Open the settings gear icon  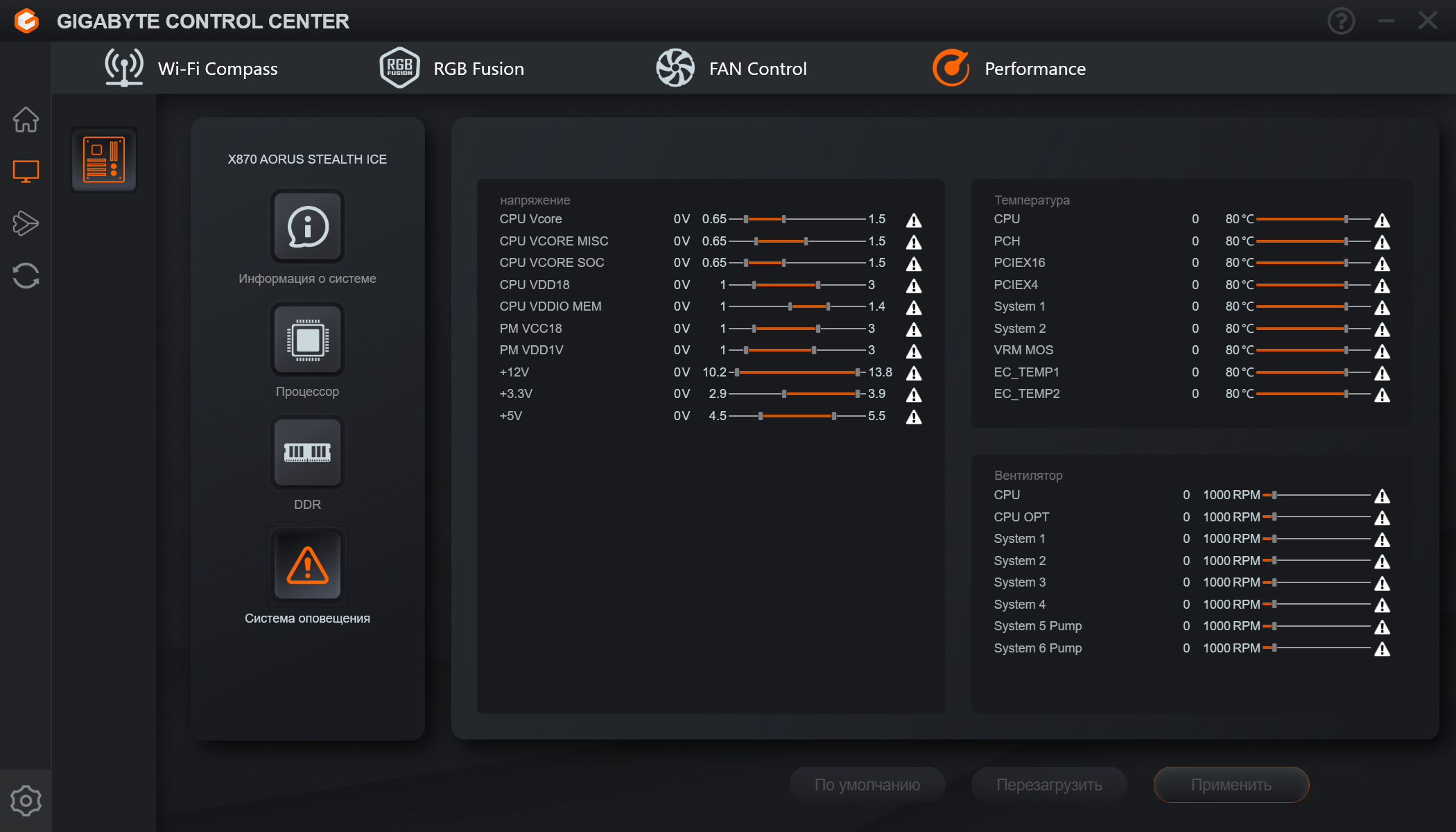pos(26,801)
